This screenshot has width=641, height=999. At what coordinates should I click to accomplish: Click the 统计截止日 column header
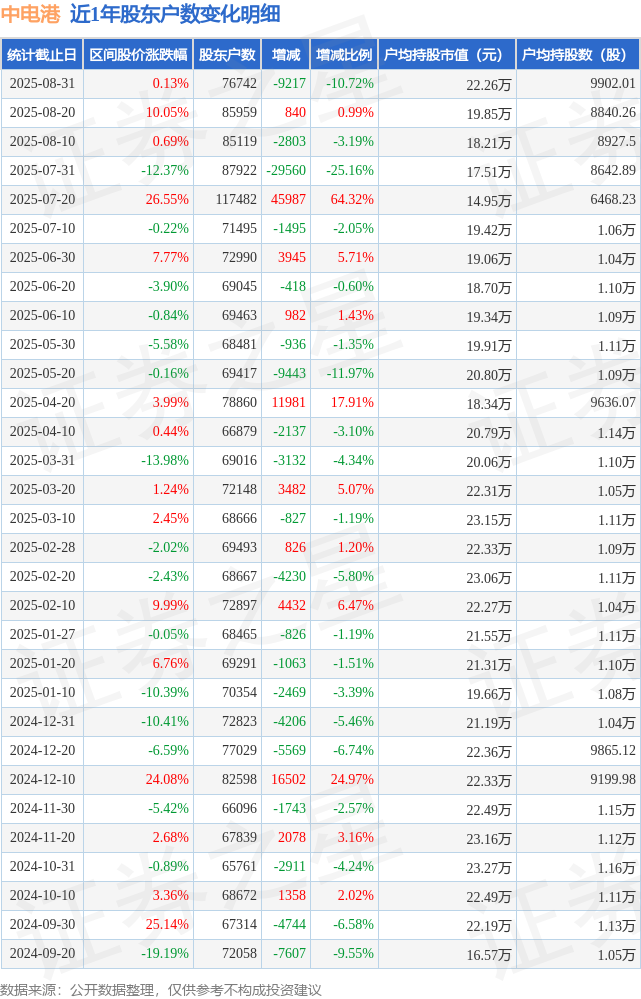point(42,55)
